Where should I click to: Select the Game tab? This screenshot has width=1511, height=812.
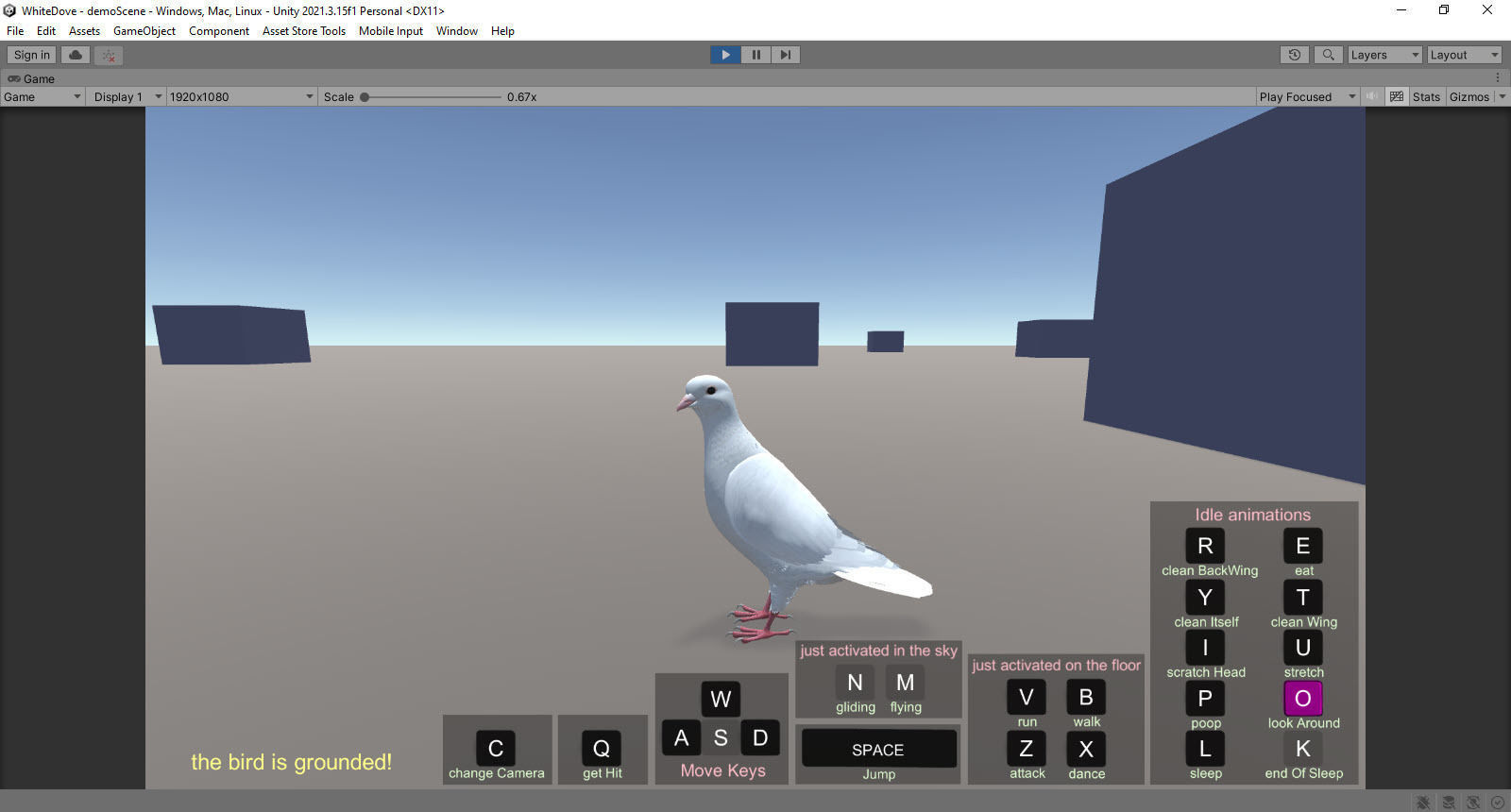point(31,78)
